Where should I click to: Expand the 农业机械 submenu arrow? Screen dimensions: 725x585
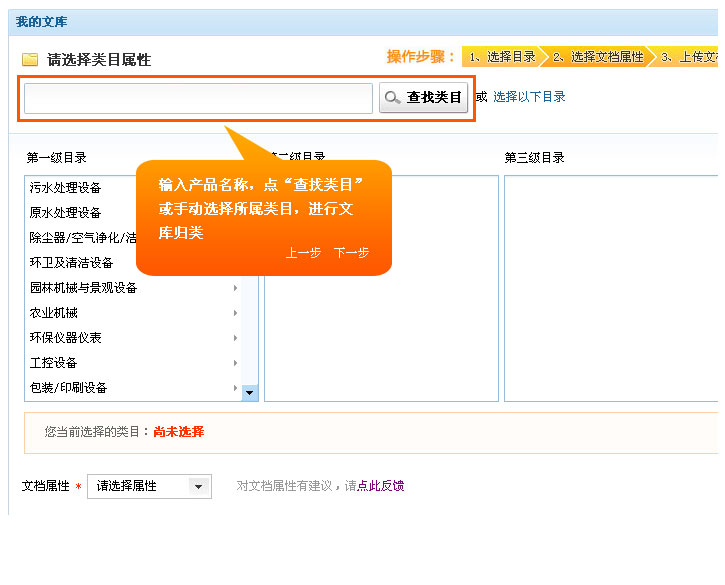tap(236, 313)
